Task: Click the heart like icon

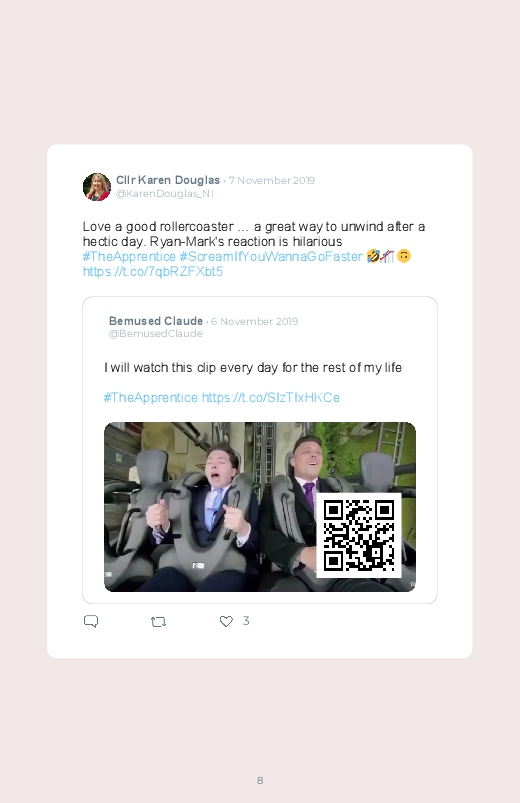Action: click(226, 621)
